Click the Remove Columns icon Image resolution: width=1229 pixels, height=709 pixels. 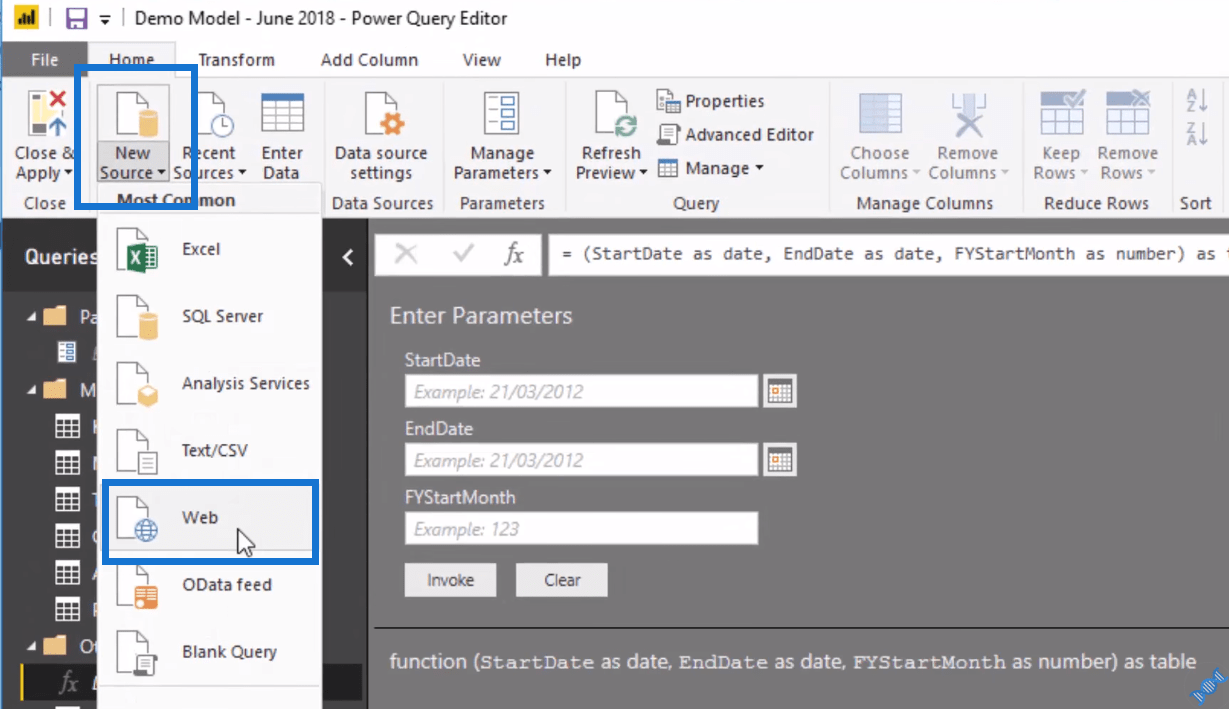pos(967,113)
